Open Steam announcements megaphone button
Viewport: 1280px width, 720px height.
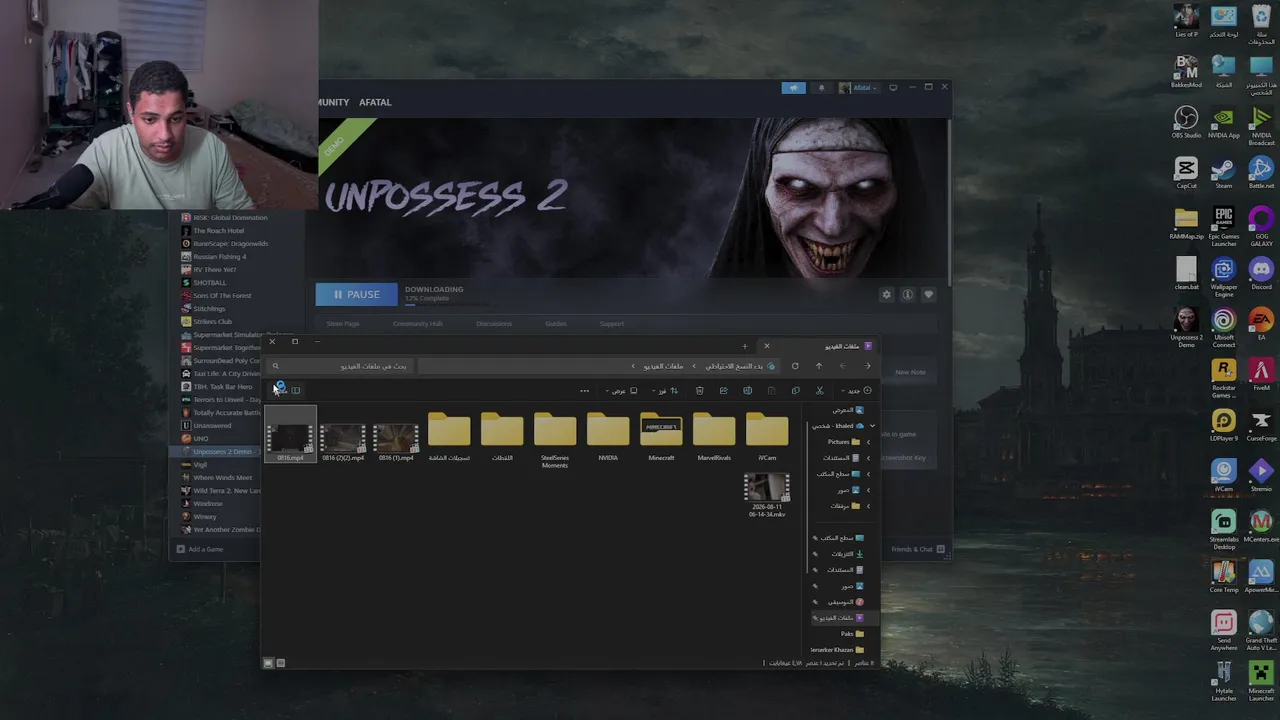793,88
